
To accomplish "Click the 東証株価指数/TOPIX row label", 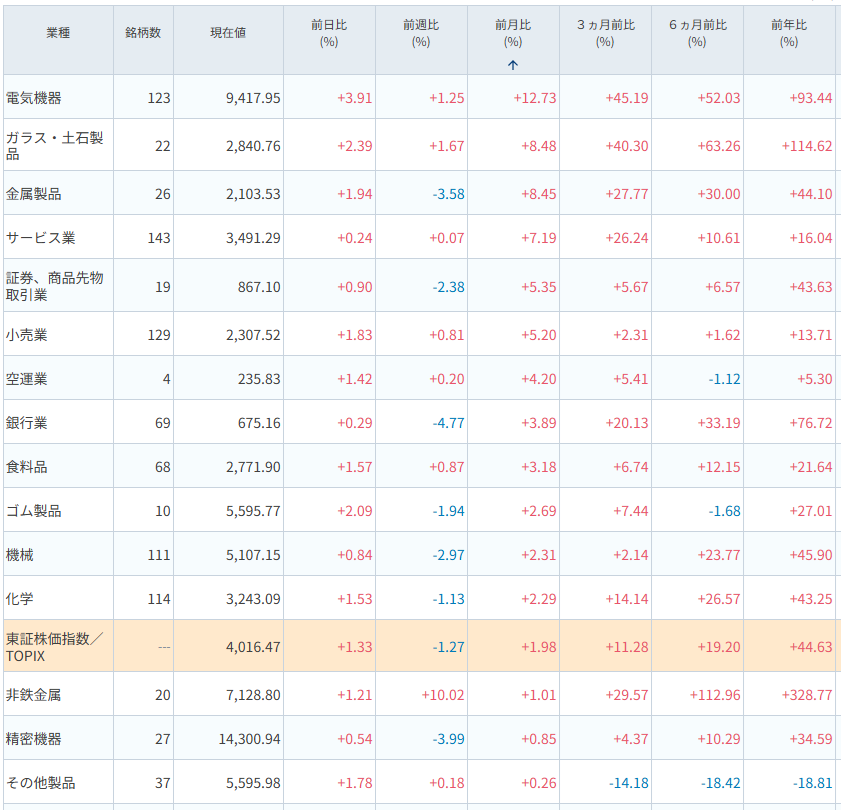I will click(54, 647).
